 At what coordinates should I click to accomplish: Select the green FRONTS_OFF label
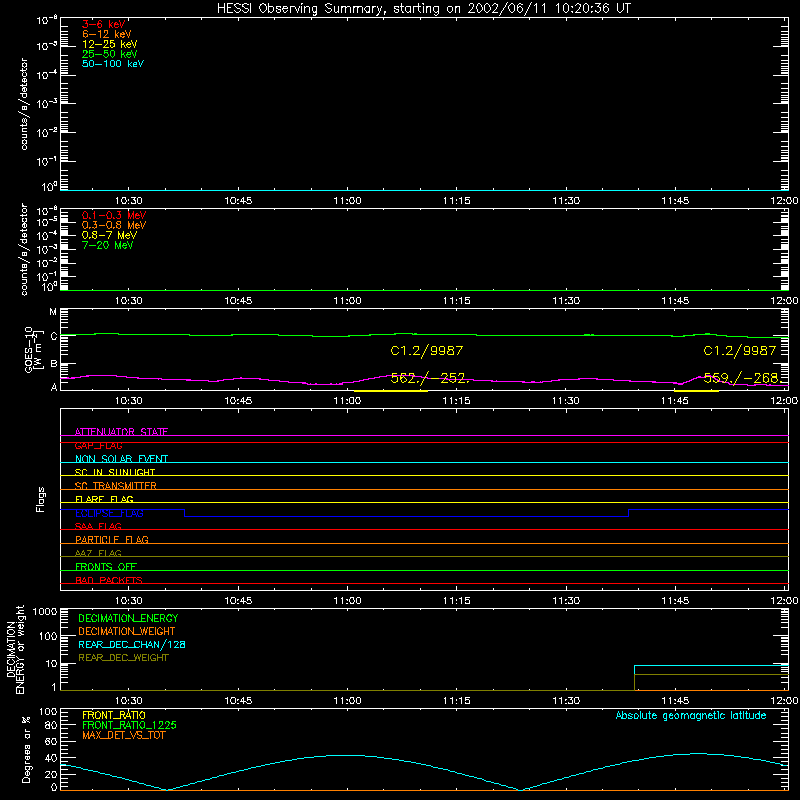pos(106,567)
